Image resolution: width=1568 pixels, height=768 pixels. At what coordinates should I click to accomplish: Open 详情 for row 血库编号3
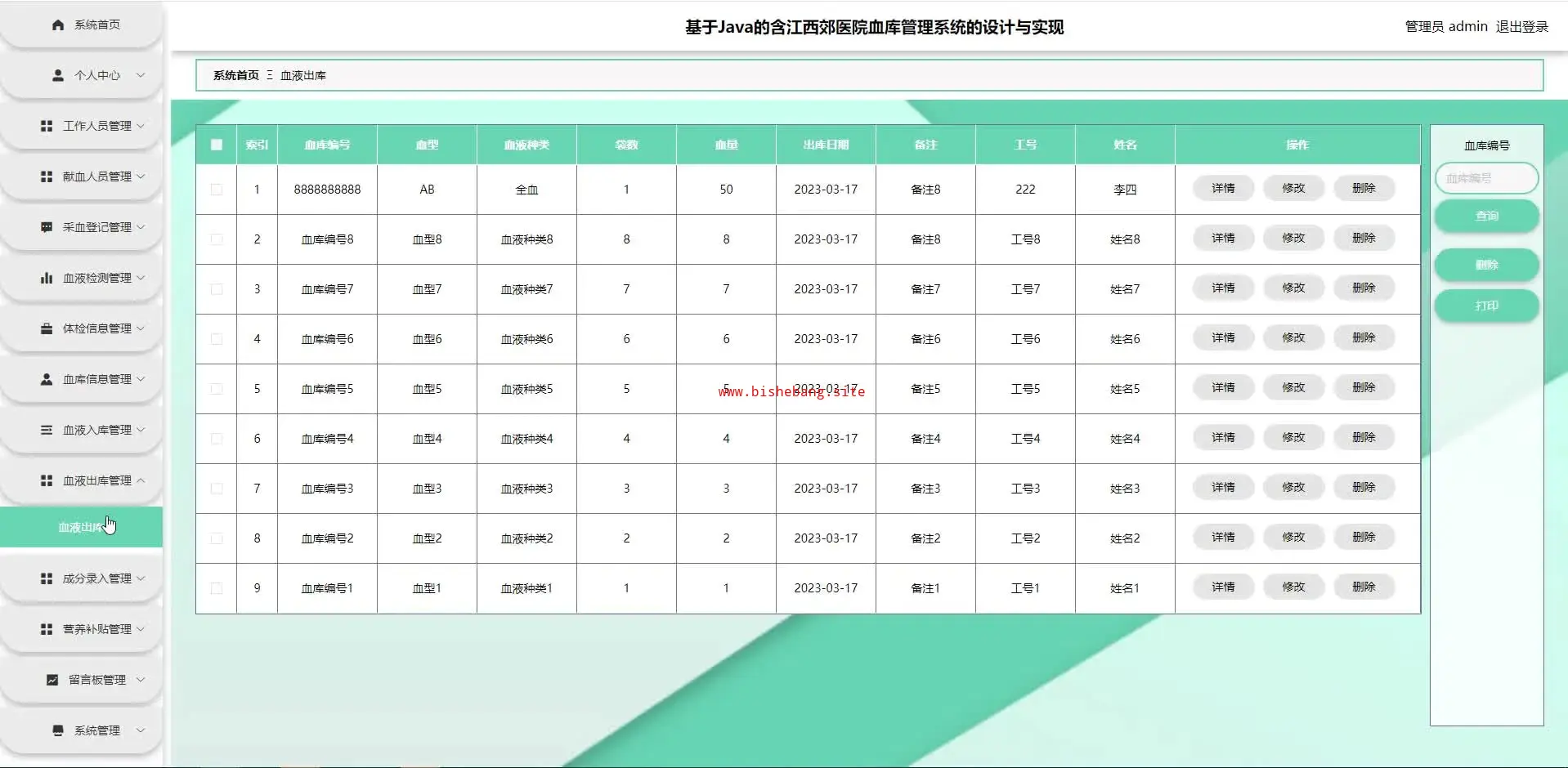[1223, 488]
